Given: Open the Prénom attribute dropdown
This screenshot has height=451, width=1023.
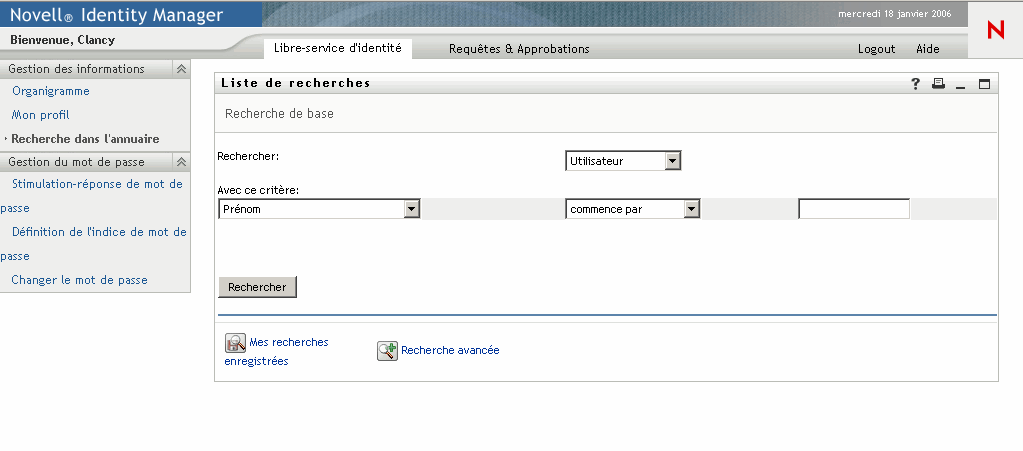Looking at the screenshot, I should point(319,209).
